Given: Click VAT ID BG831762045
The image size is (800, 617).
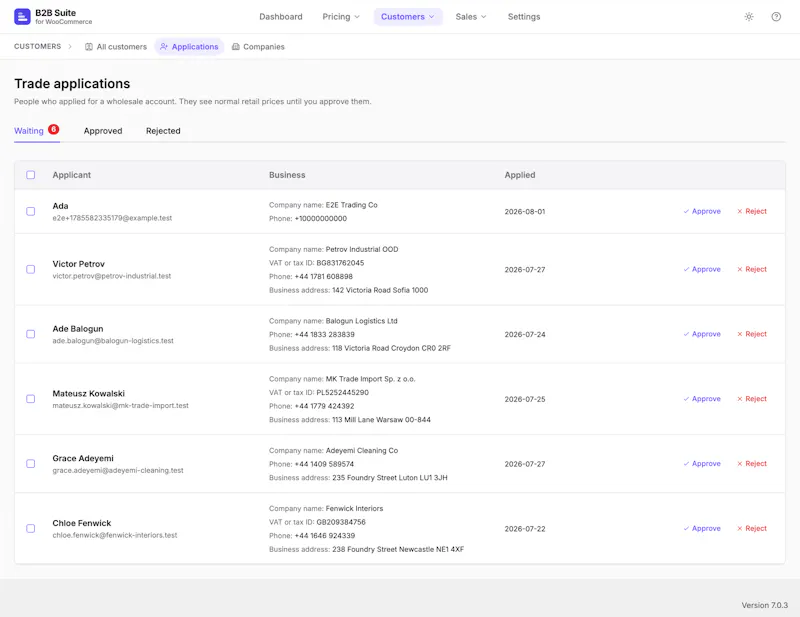Looking at the screenshot, I should coord(340,263).
